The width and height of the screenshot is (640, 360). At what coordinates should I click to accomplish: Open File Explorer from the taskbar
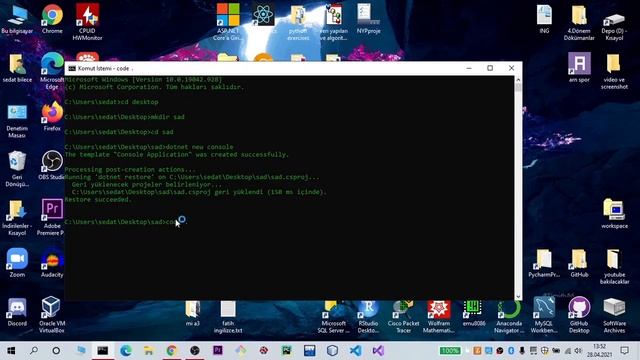coord(149,351)
